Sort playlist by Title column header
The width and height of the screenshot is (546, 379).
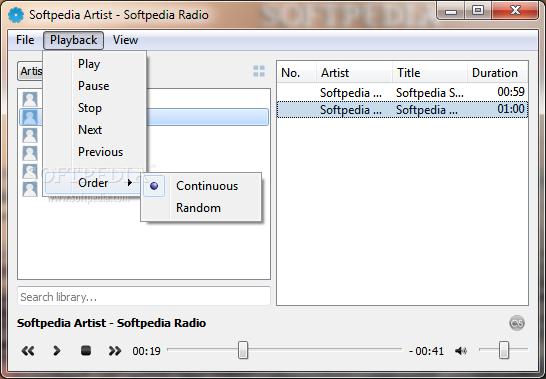[430, 72]
